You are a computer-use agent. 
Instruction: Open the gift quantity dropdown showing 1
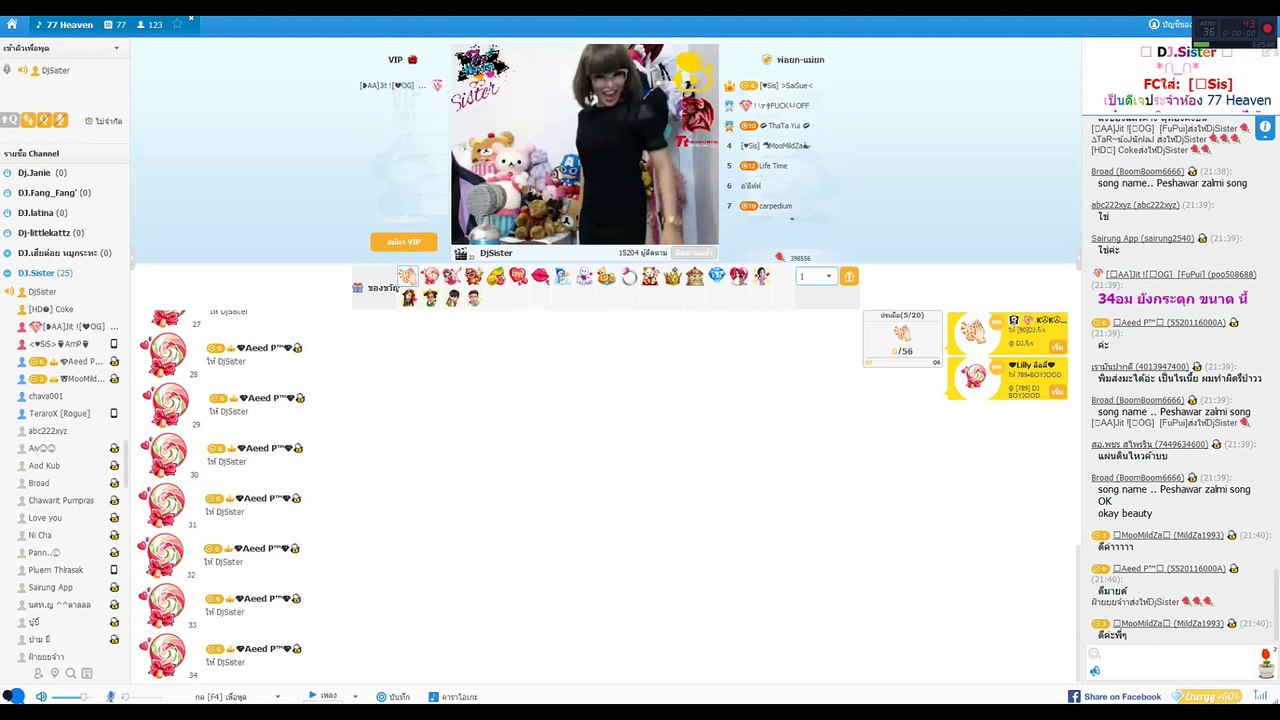[816, 276]
